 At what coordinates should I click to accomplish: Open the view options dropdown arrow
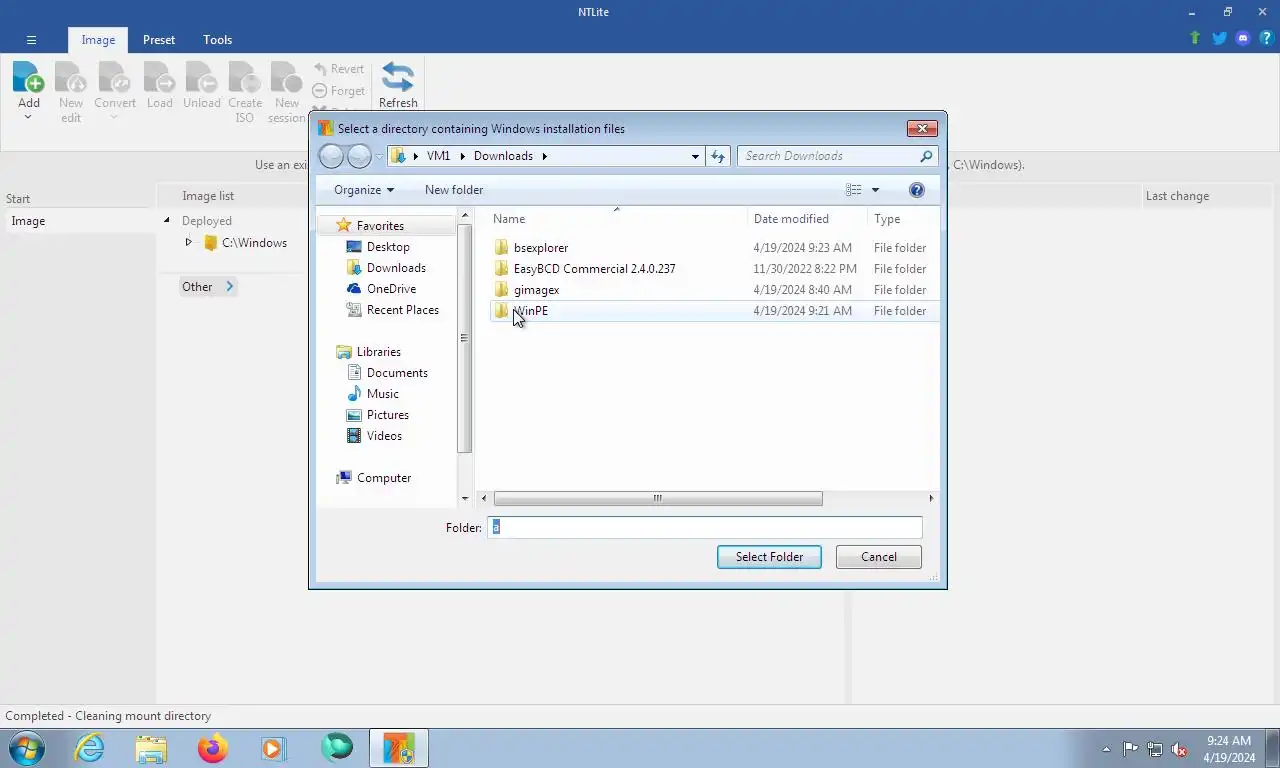point(875,190)
